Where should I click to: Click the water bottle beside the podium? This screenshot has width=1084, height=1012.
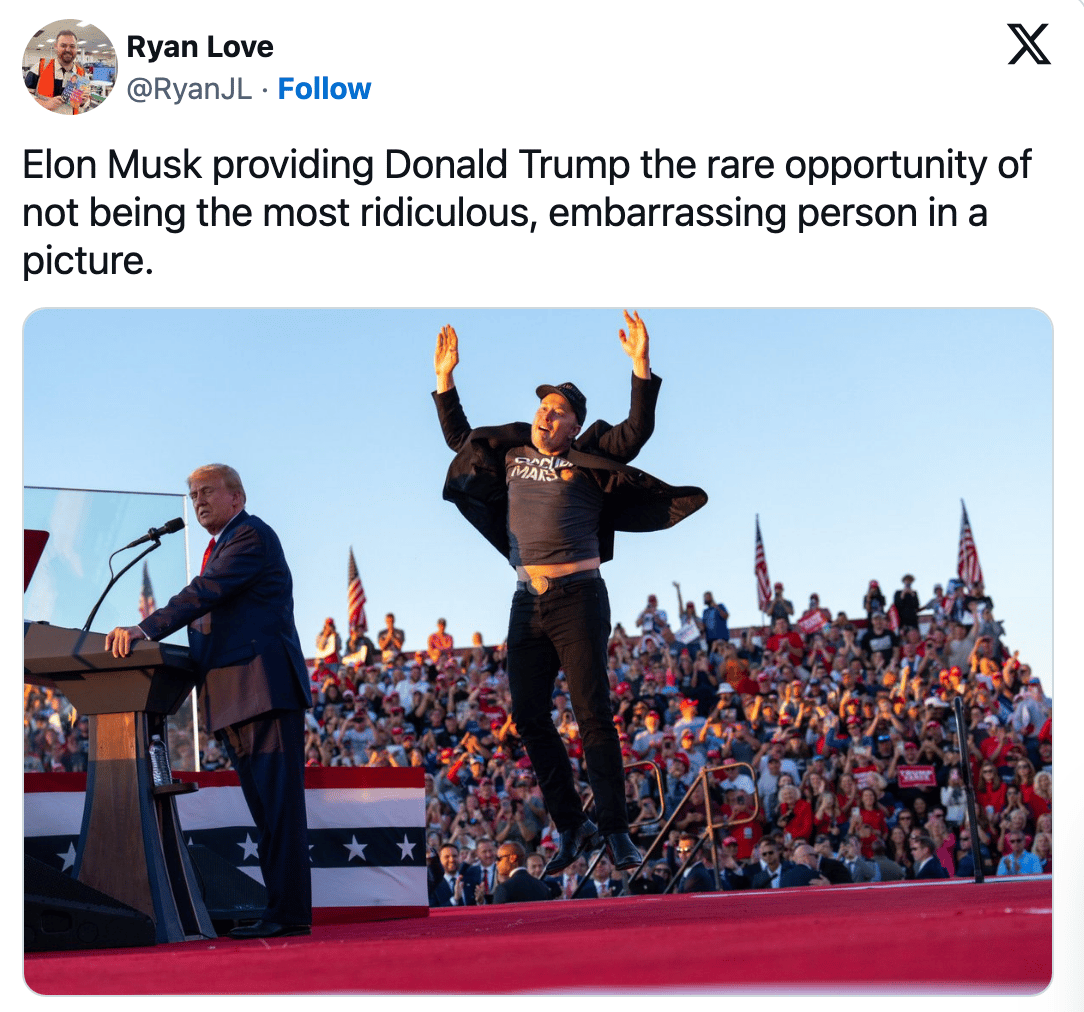[160, 760]
